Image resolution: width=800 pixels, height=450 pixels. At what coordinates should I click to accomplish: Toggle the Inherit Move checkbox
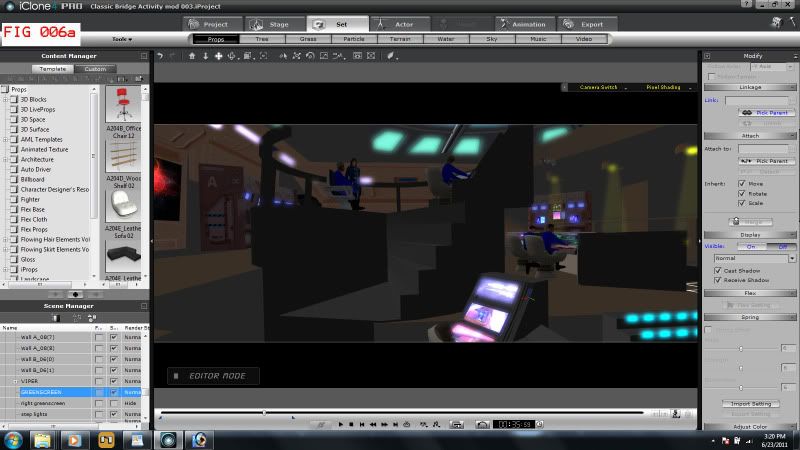tap(742, 184)
